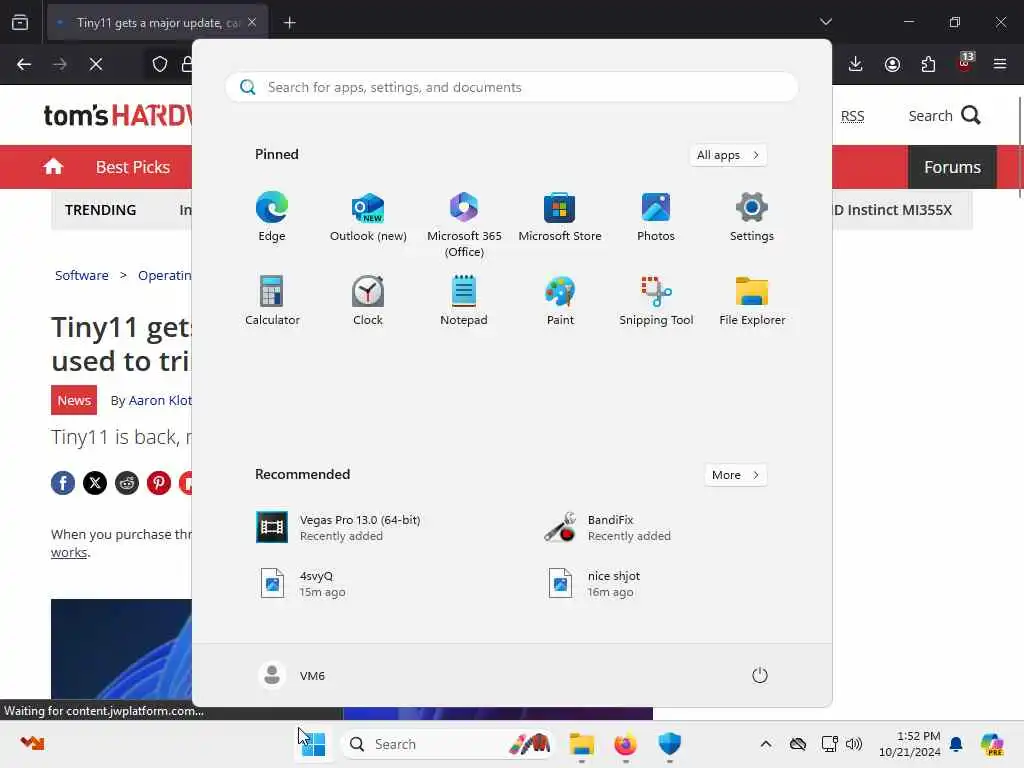Image resolution: width=1024 pixels, height=768 pixels.
Task: Click Start menu search field
Action: (x=511, y=88)
